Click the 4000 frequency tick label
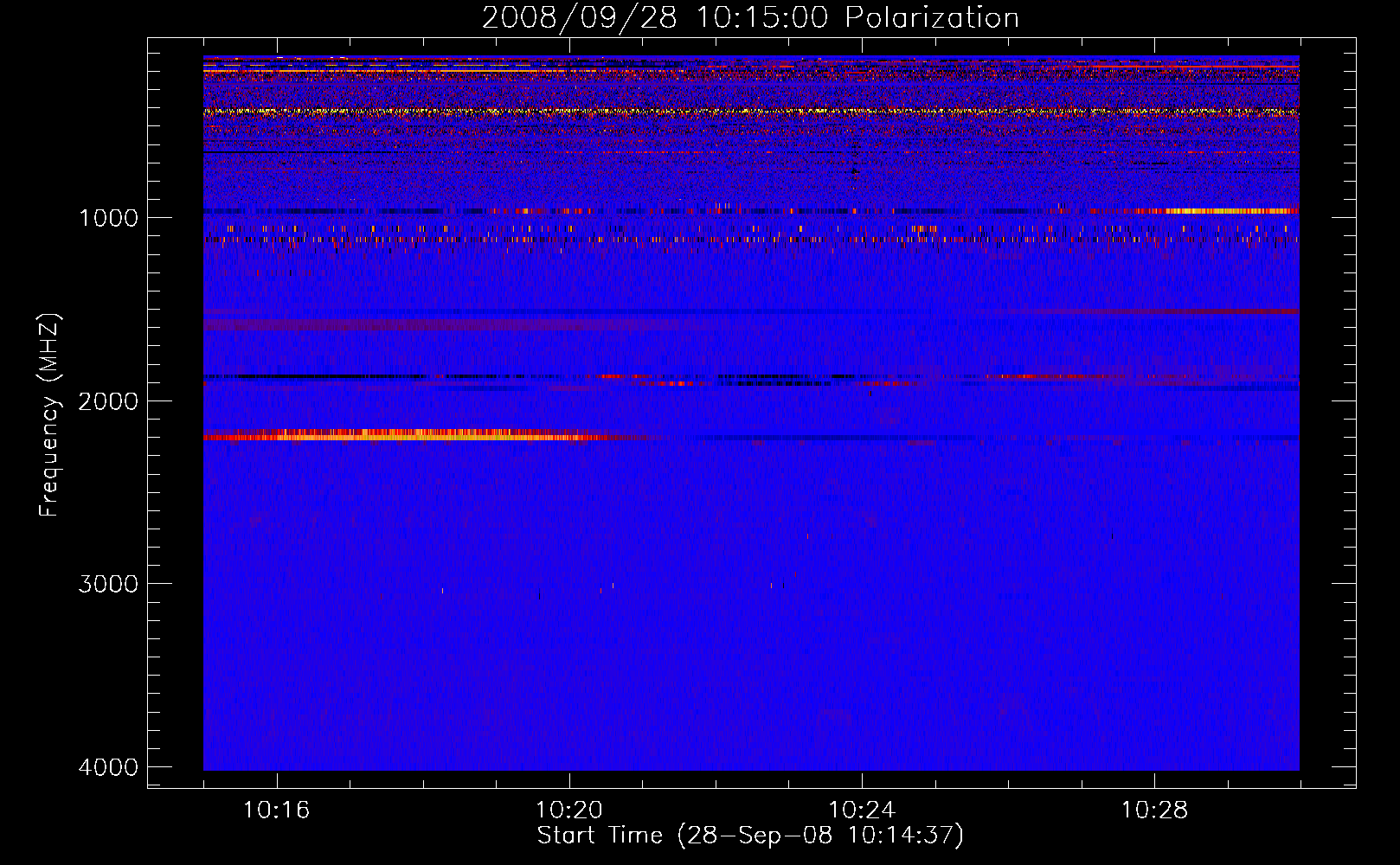Screen dimensions: 1400x865 108,767
